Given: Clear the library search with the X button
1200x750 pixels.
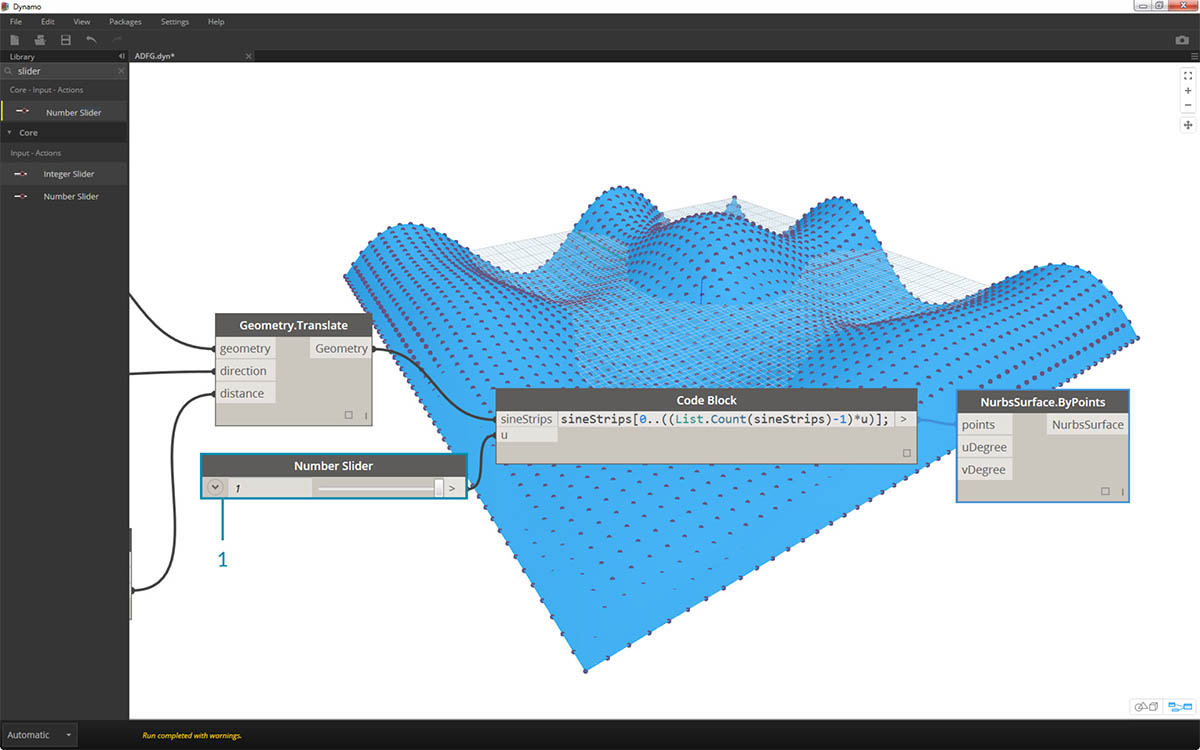Looking at the screenshot, I should point(121,72).
